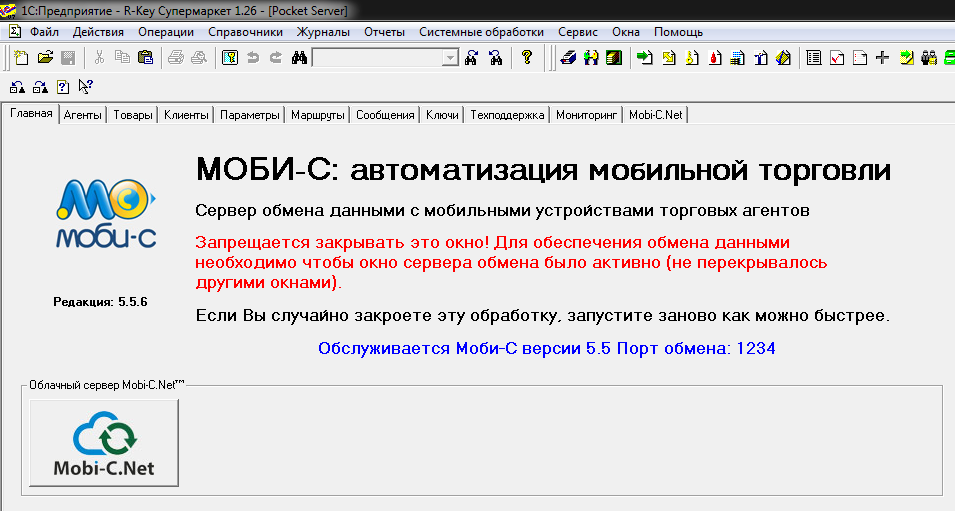Click the binoculars Find icon
This screenshot has height=511, width=955.
click(299, 58)
